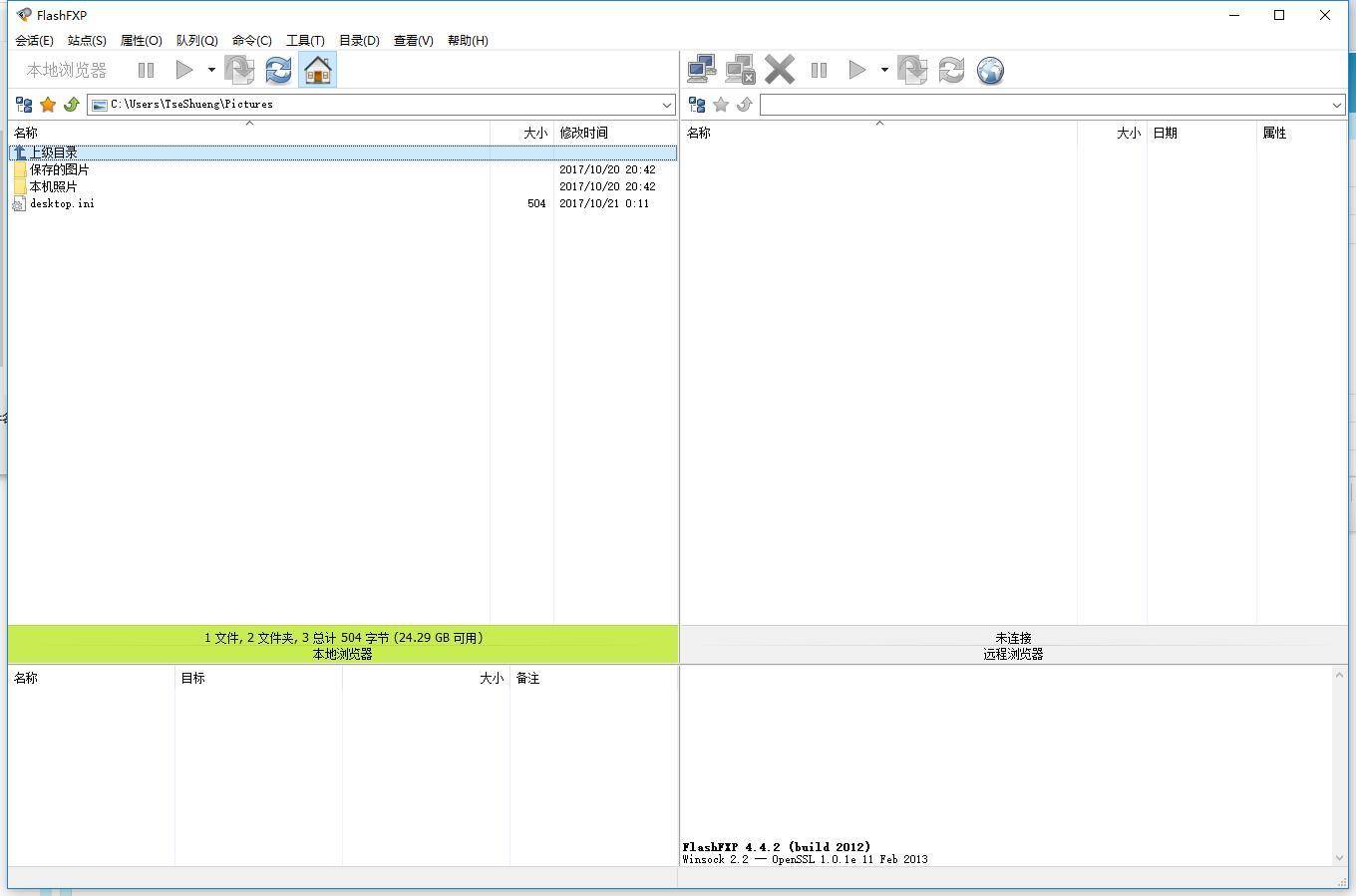Click the 大小 column header in local pane
Image resolution: width=1356 pixels, height=896 pixels.
point(534,133)
